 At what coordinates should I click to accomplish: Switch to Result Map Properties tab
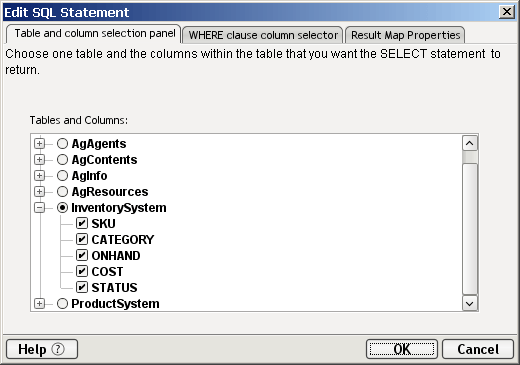pos(405,35)
